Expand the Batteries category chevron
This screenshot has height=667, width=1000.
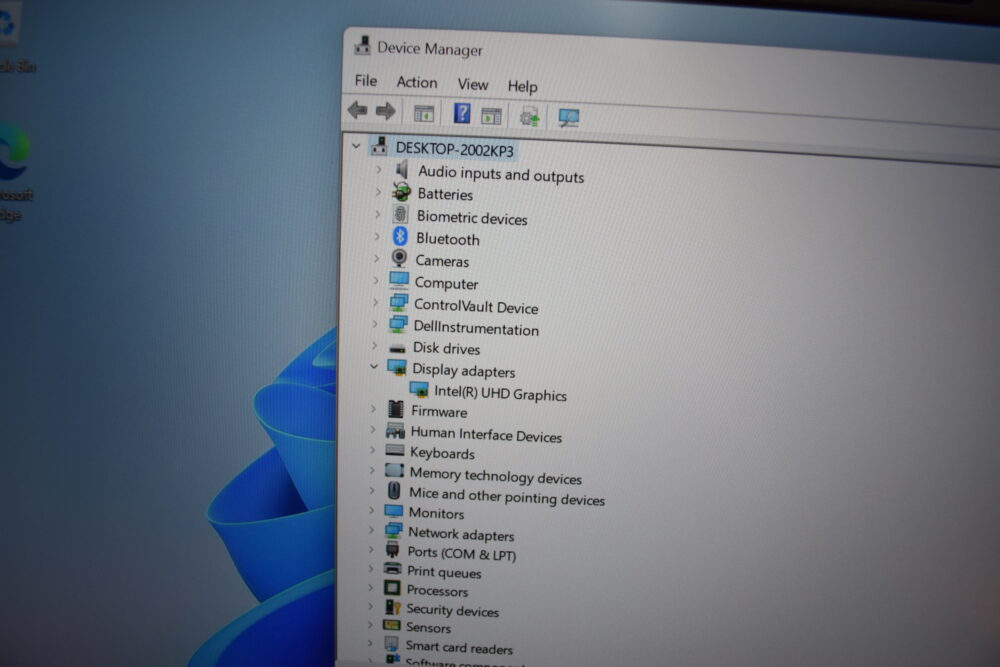(378, 191)
